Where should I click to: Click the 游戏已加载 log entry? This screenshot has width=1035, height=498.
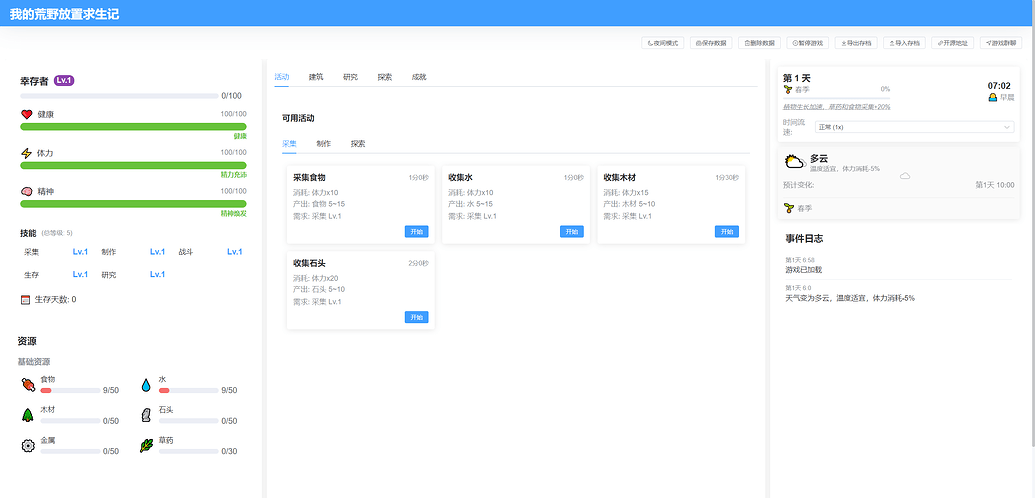(804, 269)
